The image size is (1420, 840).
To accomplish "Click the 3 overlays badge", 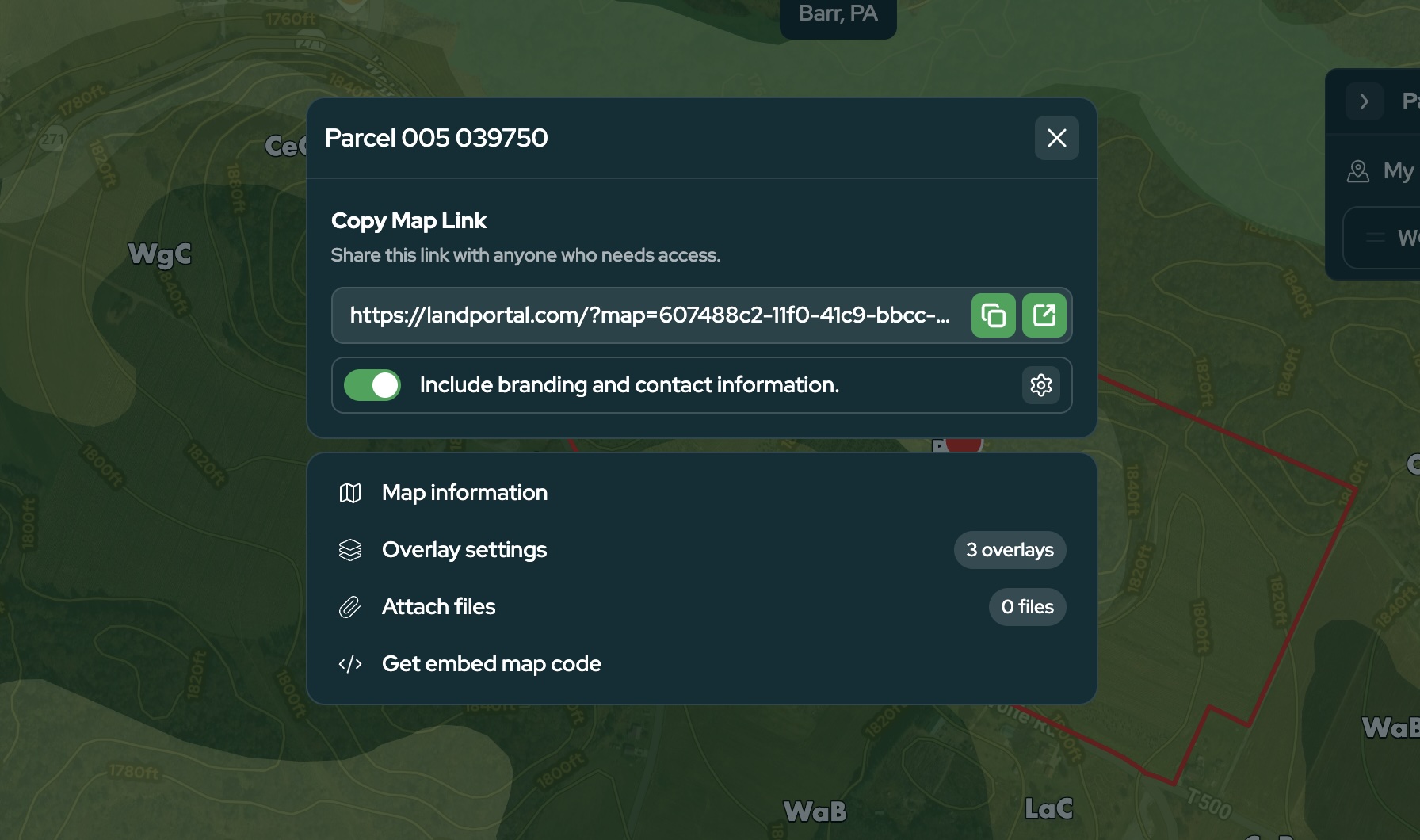I will click(1010, 550).
